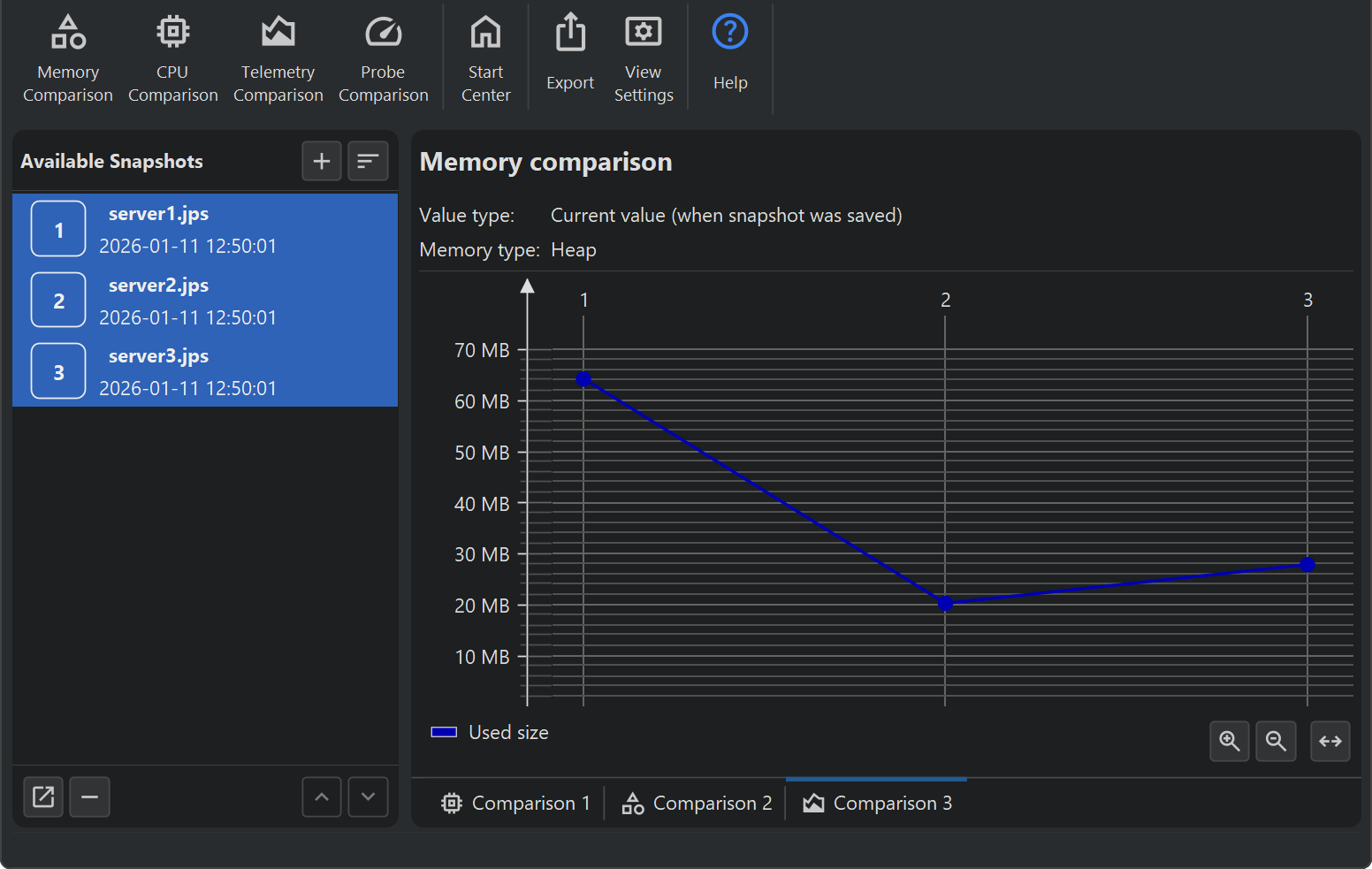Screen dimensions: 1372x869
Task: Select the server1.jps snapshot
Action: [205, 229]
